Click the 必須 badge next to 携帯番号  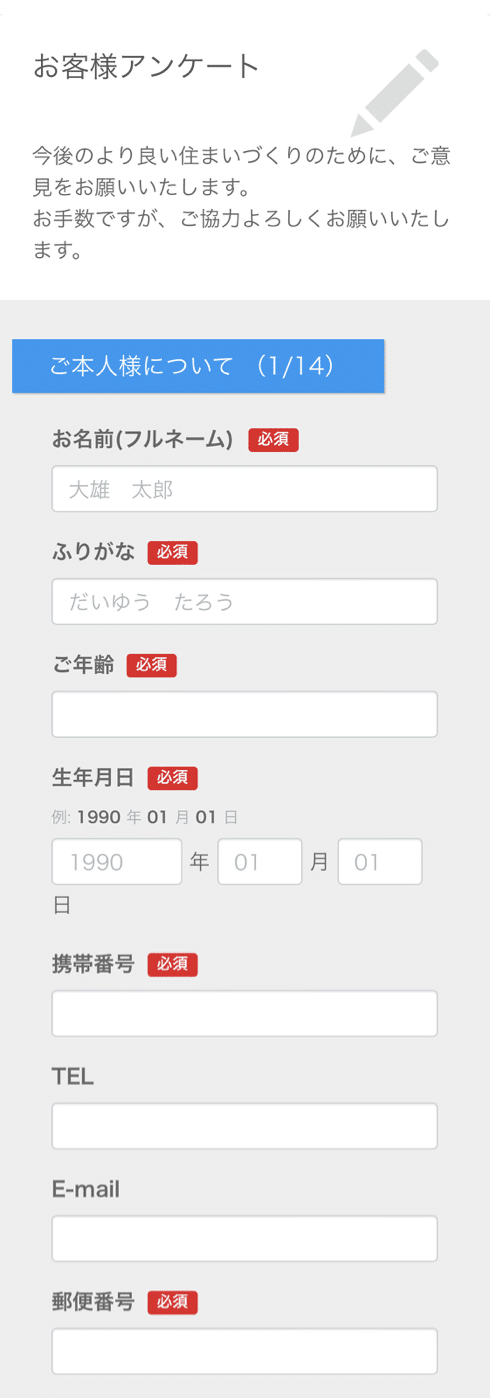(173, 964)
